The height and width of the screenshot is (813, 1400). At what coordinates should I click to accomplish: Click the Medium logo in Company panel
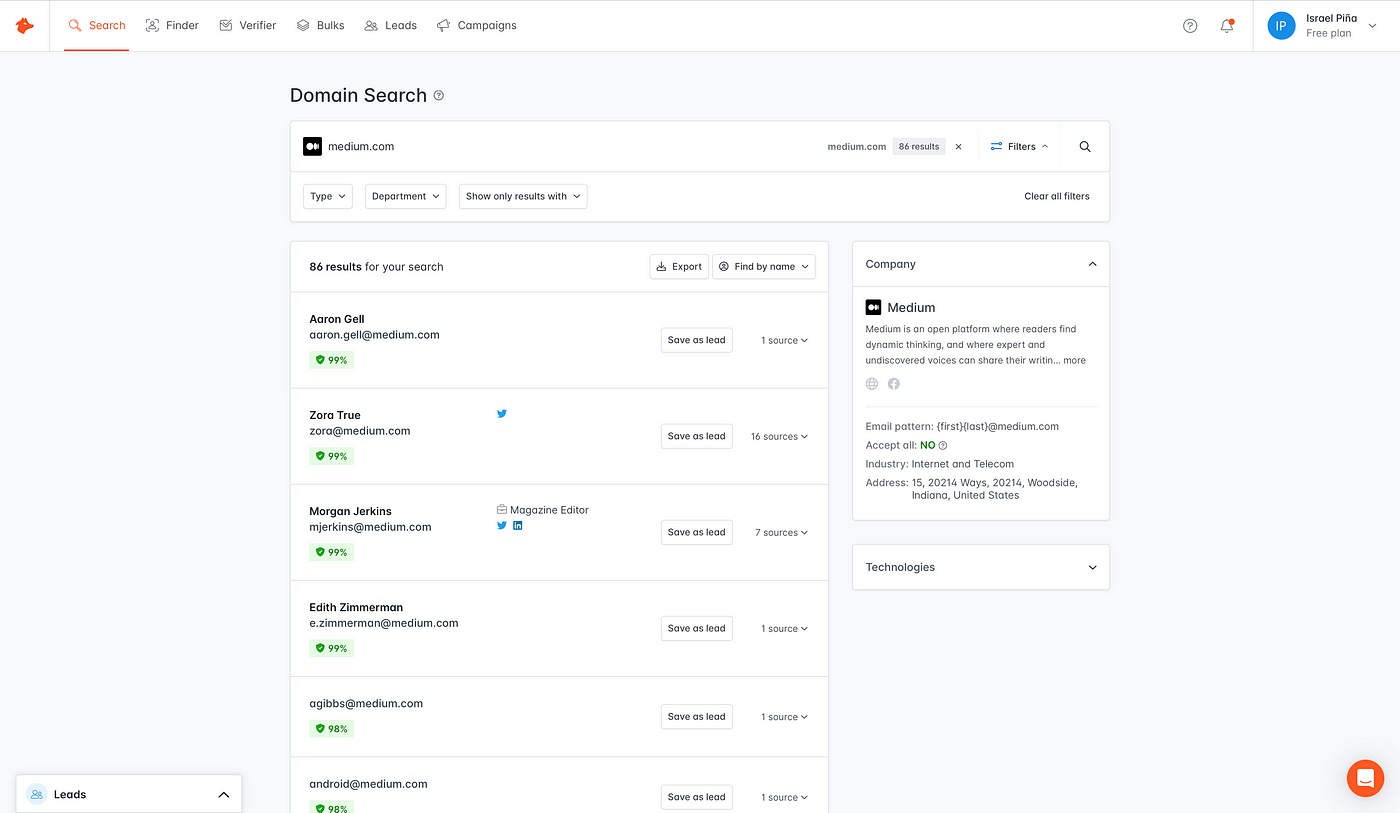click(x=873, y=308)
